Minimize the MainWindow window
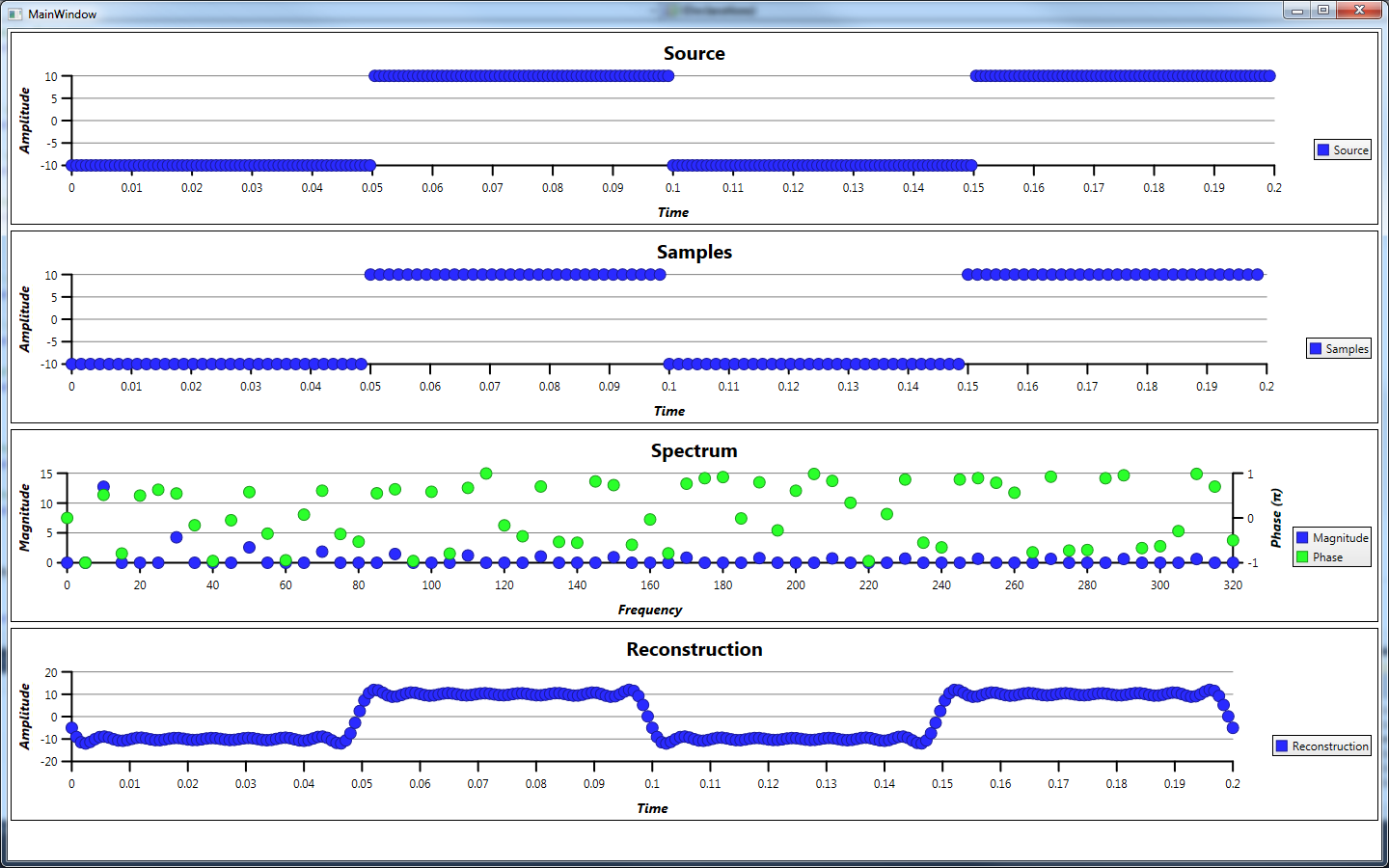The image size is (1389, 868). pos(1297,11)
